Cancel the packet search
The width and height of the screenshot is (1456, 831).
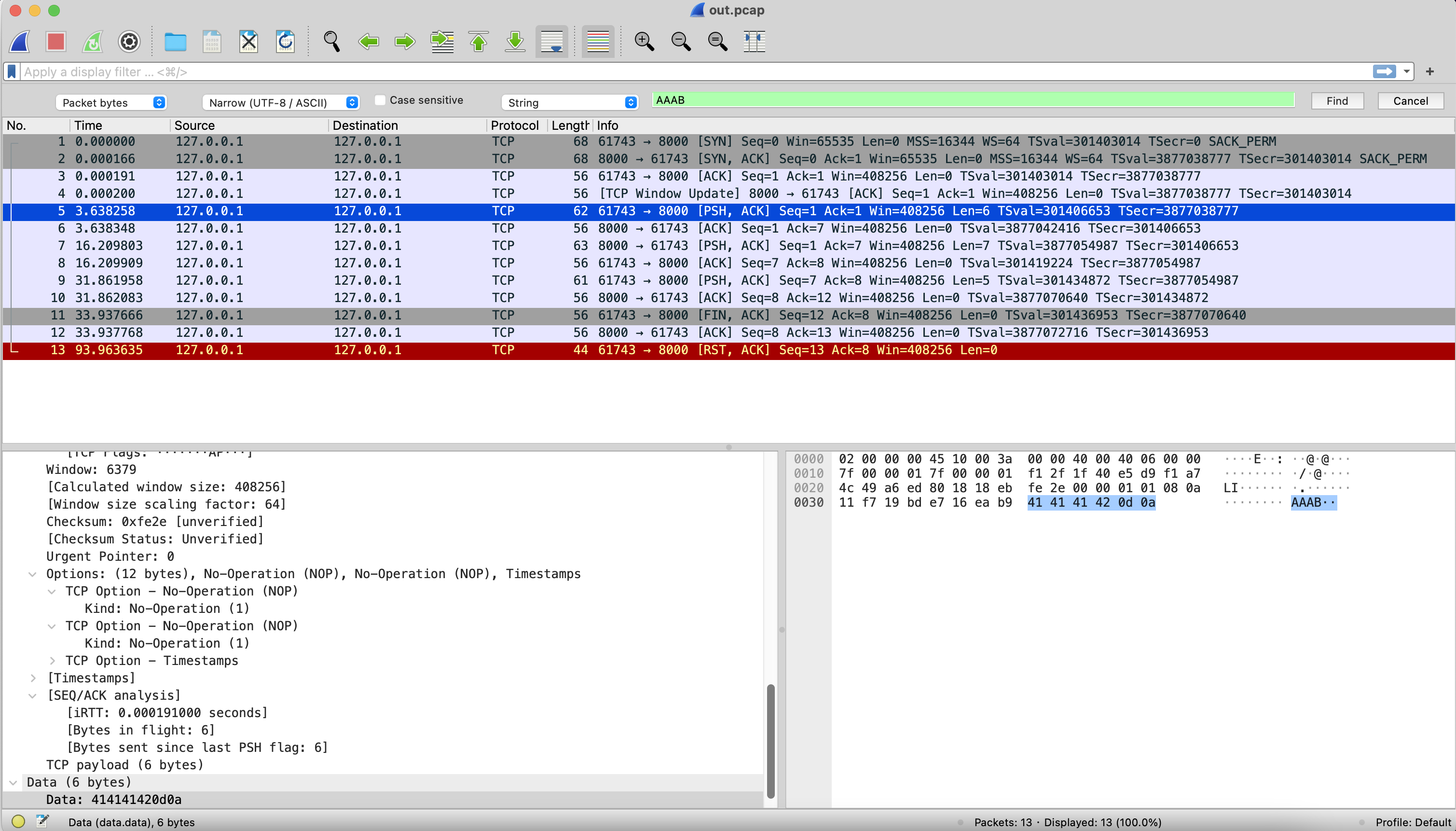(x=1410, y=101)
